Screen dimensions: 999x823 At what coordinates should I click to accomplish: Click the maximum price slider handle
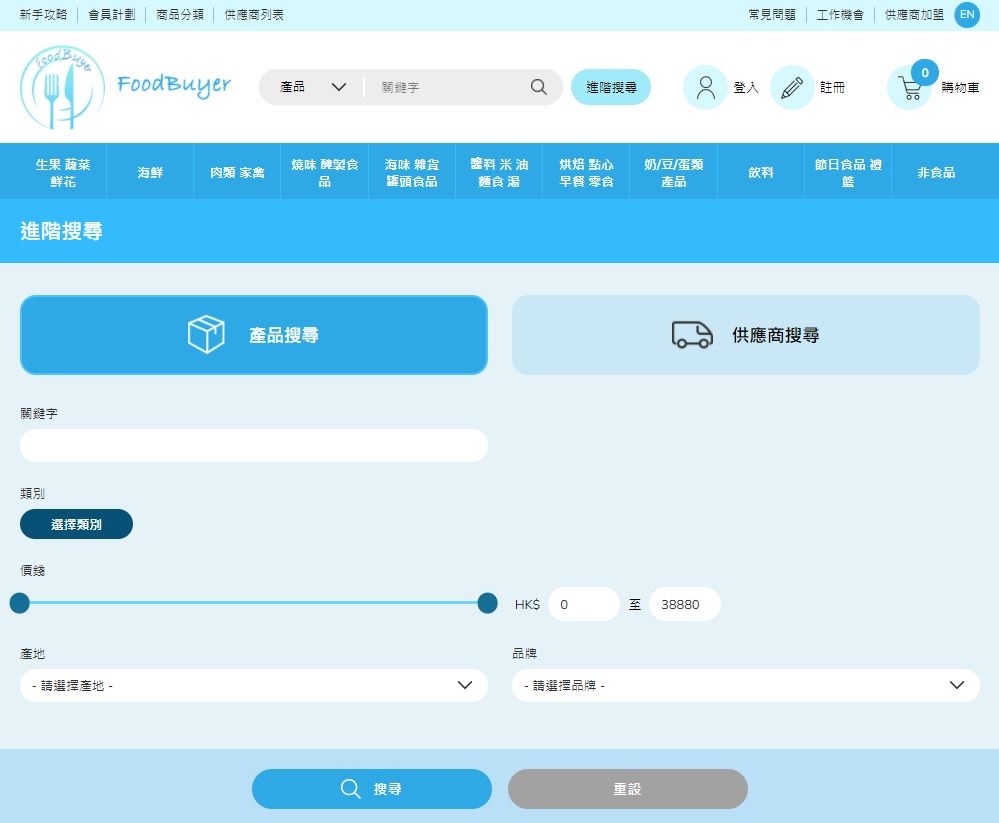pyautogui.click(x=487, y=603)
